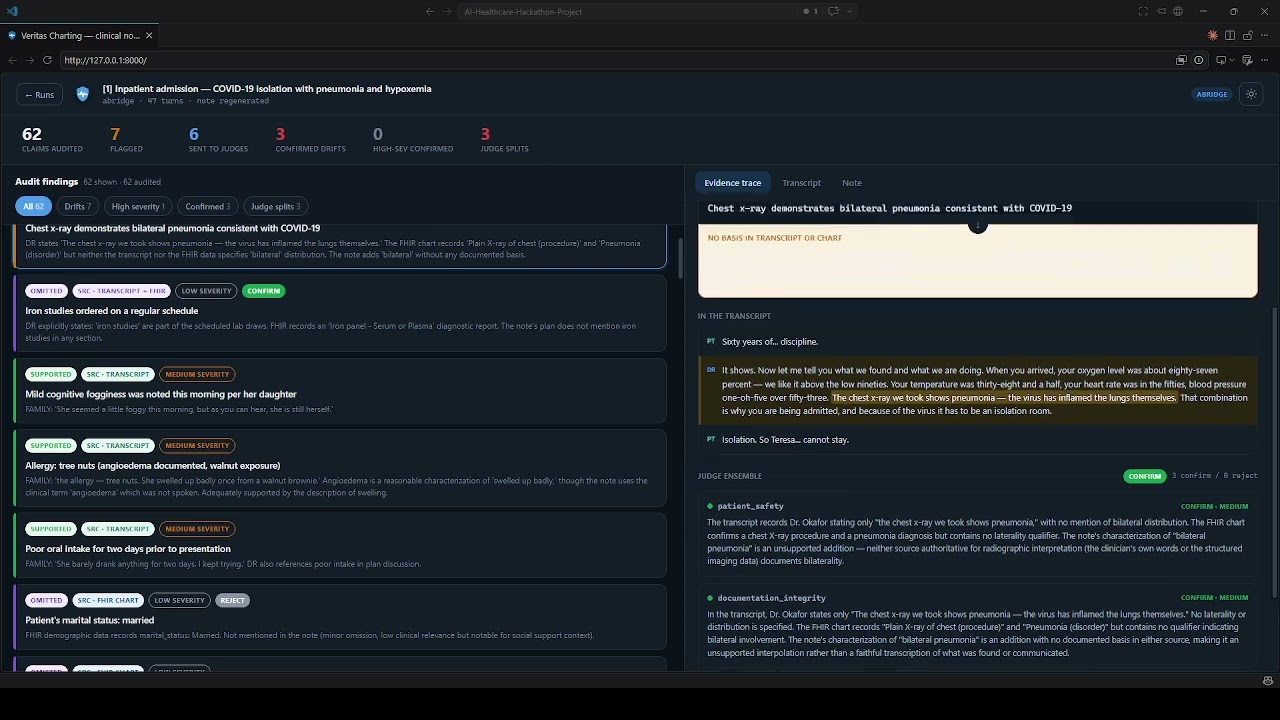Switch to the Note tab
1280x720 pixels.
852,183
